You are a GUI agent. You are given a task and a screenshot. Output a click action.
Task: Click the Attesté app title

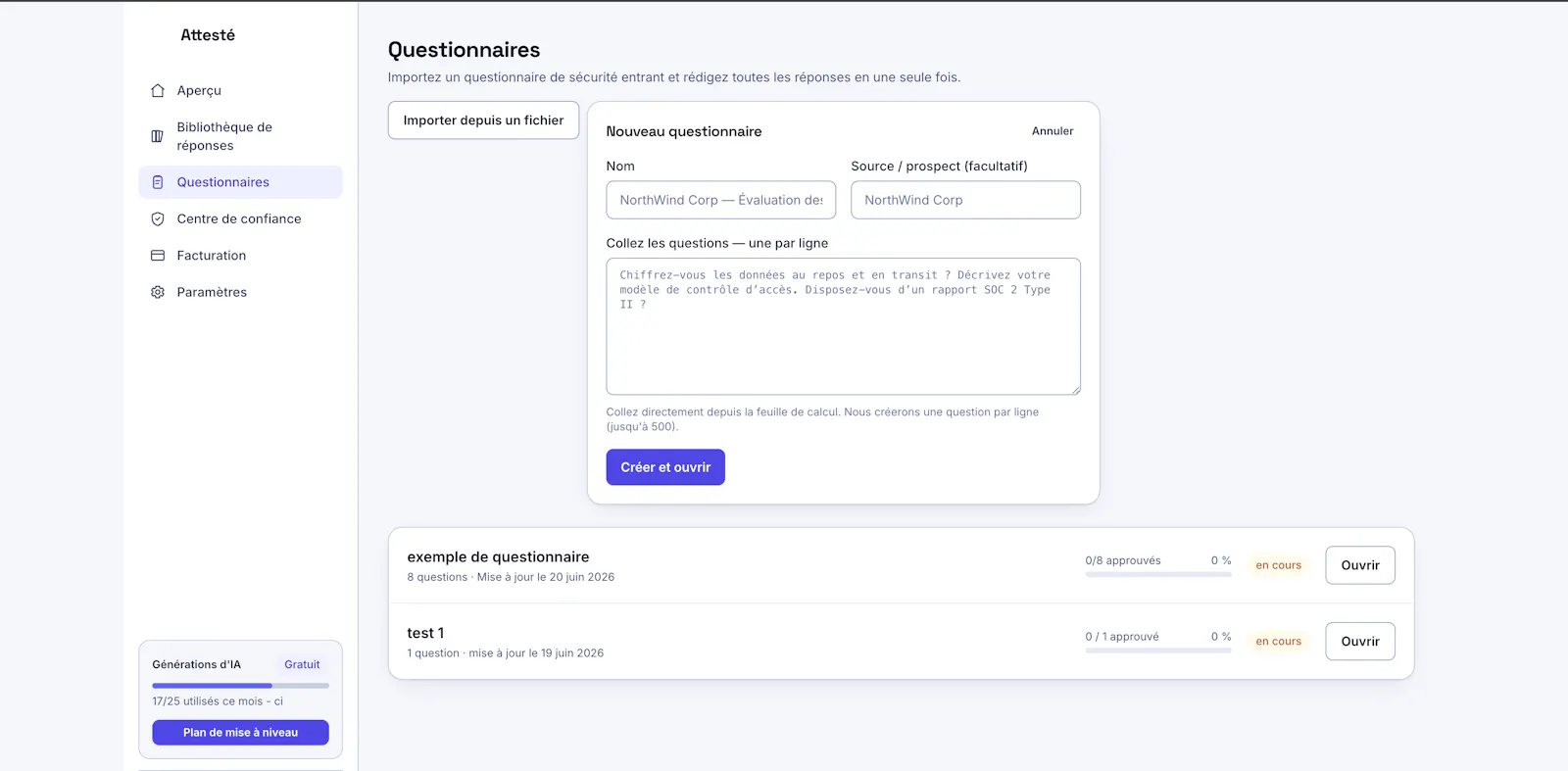click(x=208, y=35)
